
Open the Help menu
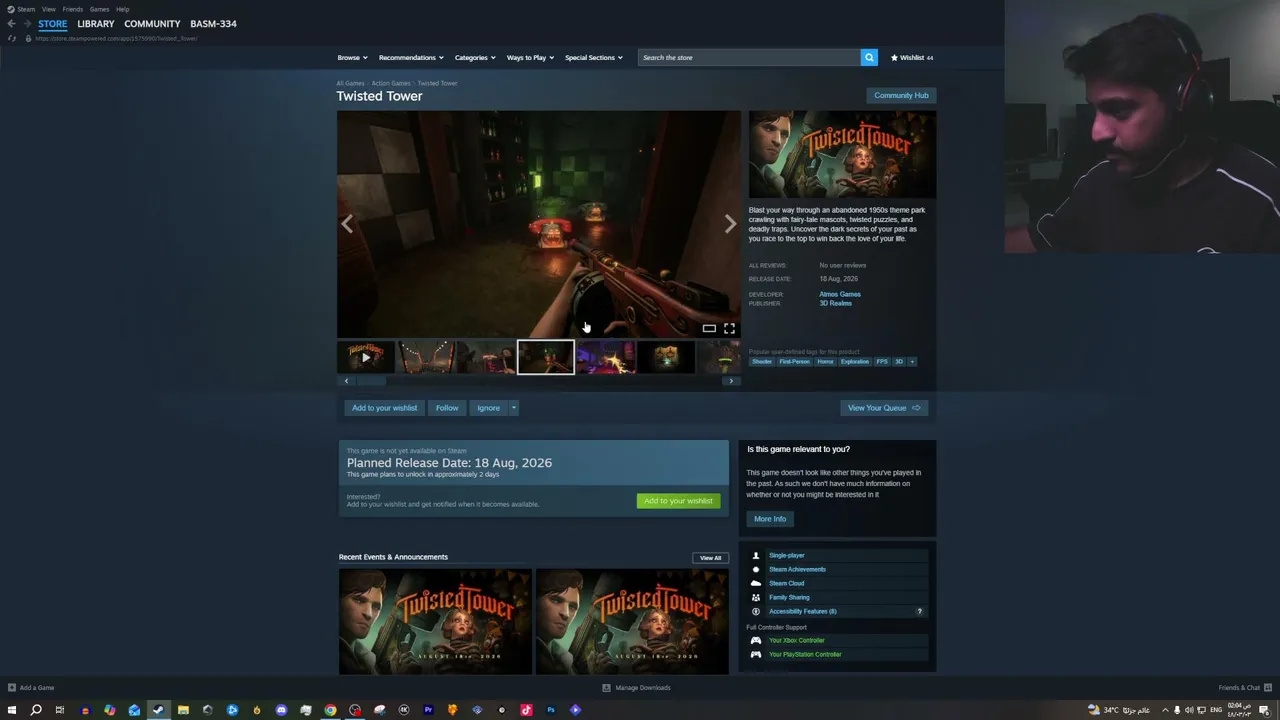(x=122, y=9)
